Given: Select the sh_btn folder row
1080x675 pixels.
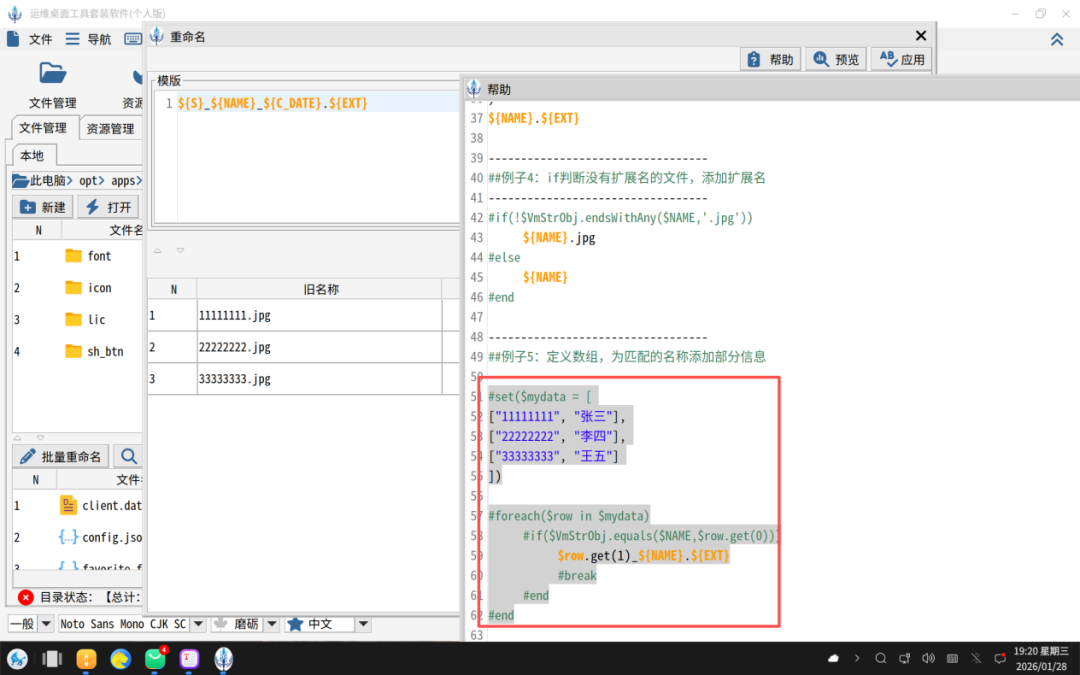Looking at the screenshot, I should (x=104, y=351).
